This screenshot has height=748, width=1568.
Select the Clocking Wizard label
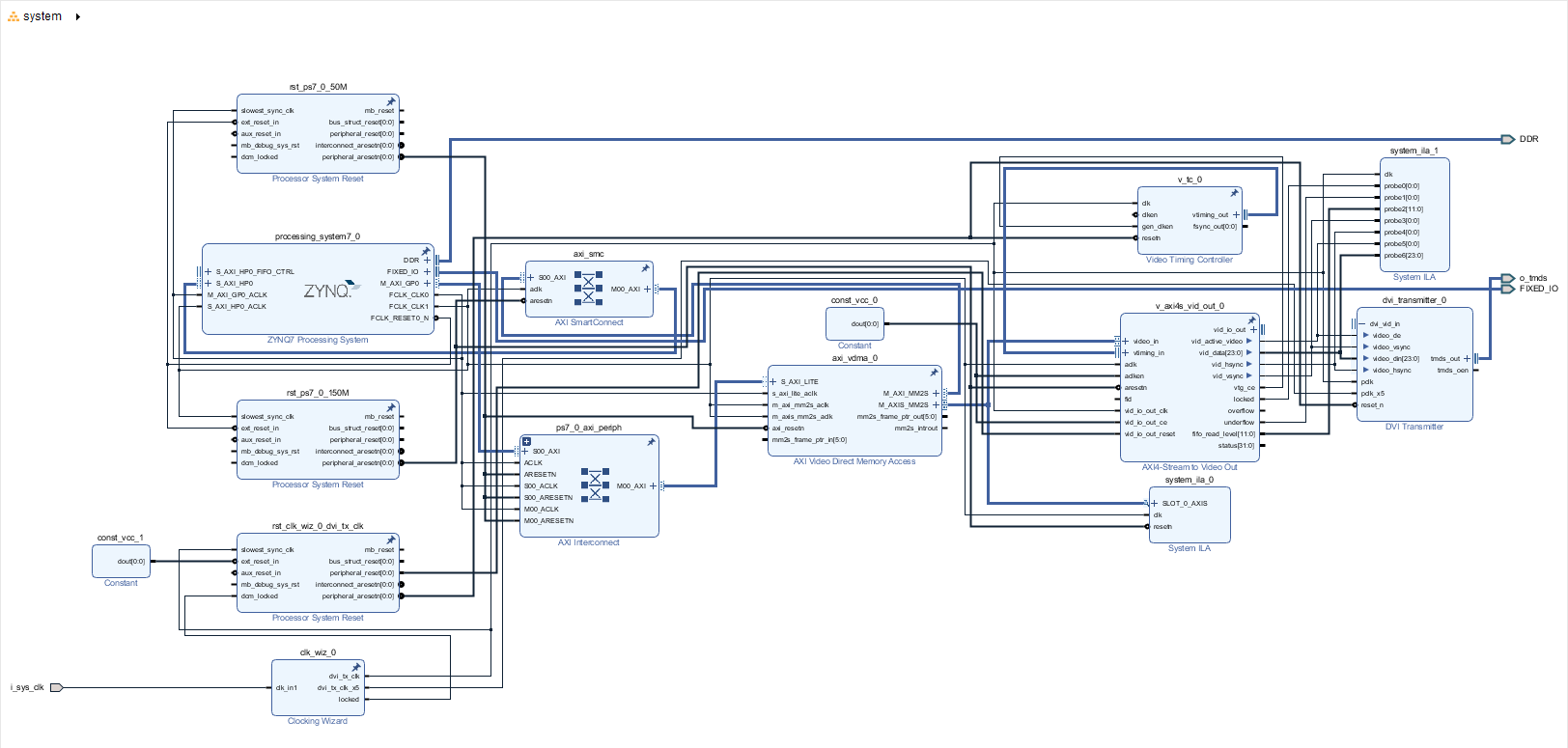point(318,721)
